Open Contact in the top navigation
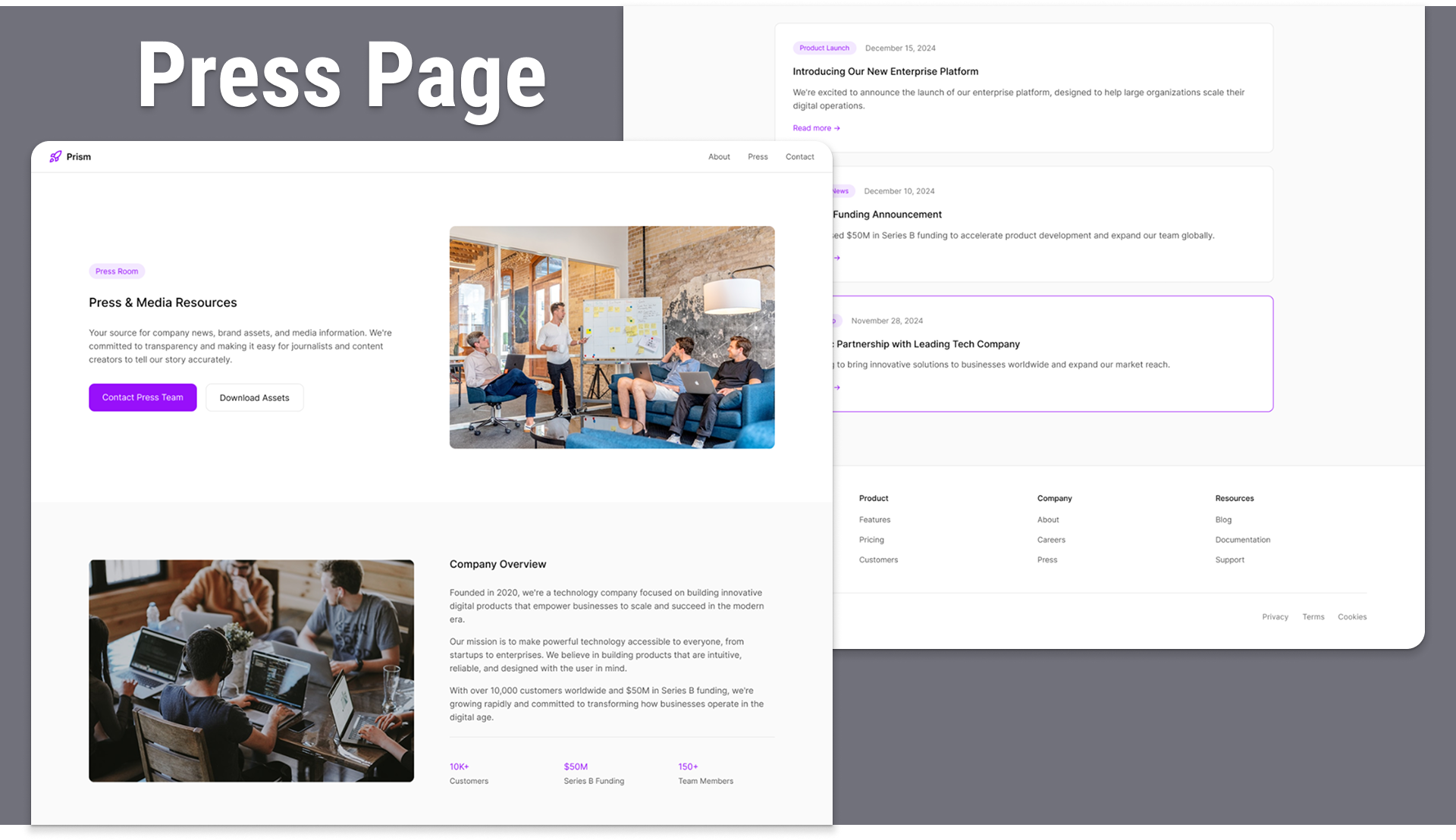Viewport: 1456px width, 840px height. (799, 157)
